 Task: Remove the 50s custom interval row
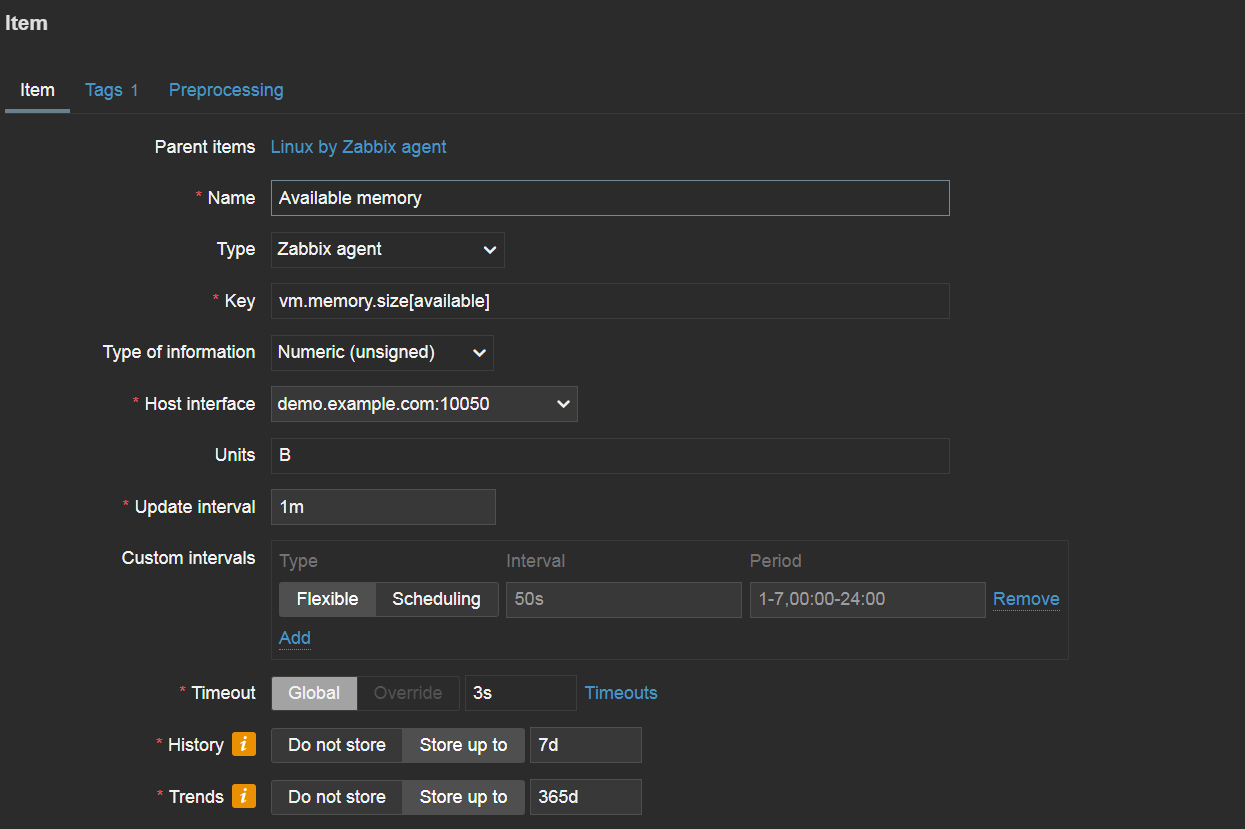(x=1026, y=599)
